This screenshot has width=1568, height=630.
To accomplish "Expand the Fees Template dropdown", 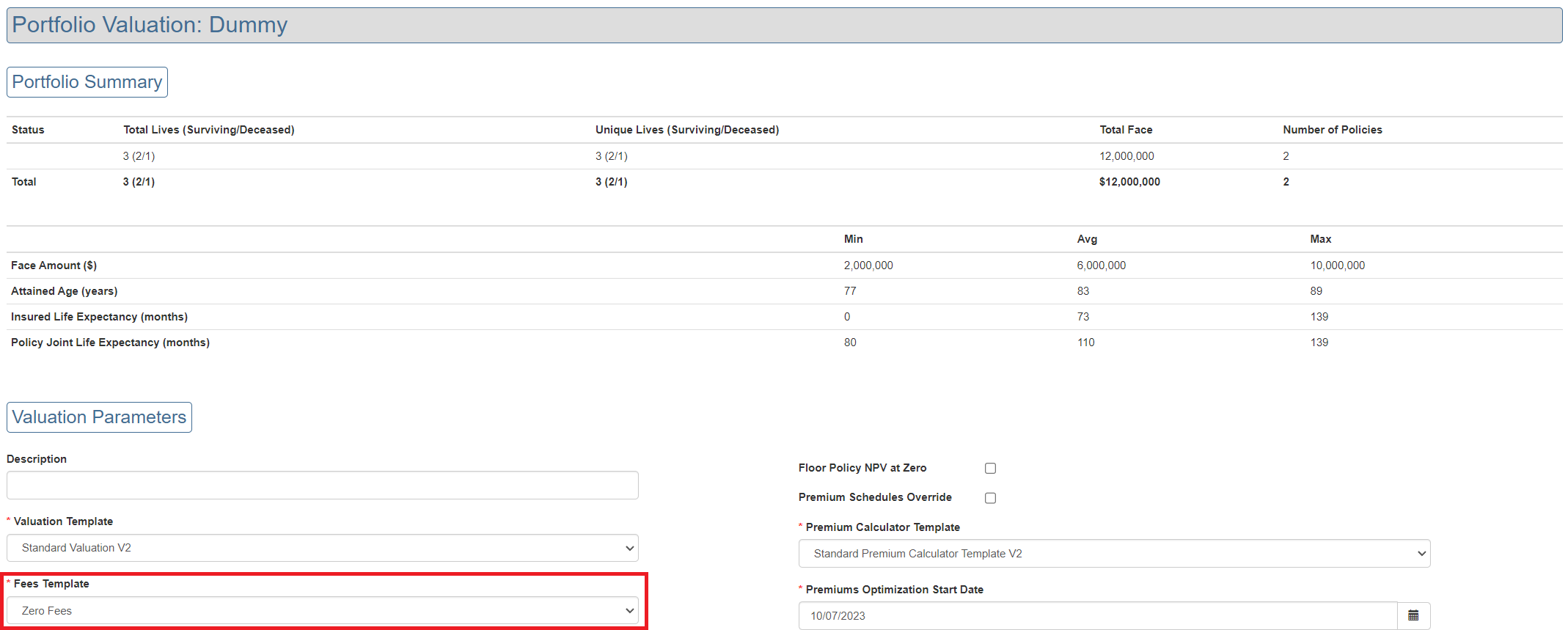I will (x=322, y=611).
